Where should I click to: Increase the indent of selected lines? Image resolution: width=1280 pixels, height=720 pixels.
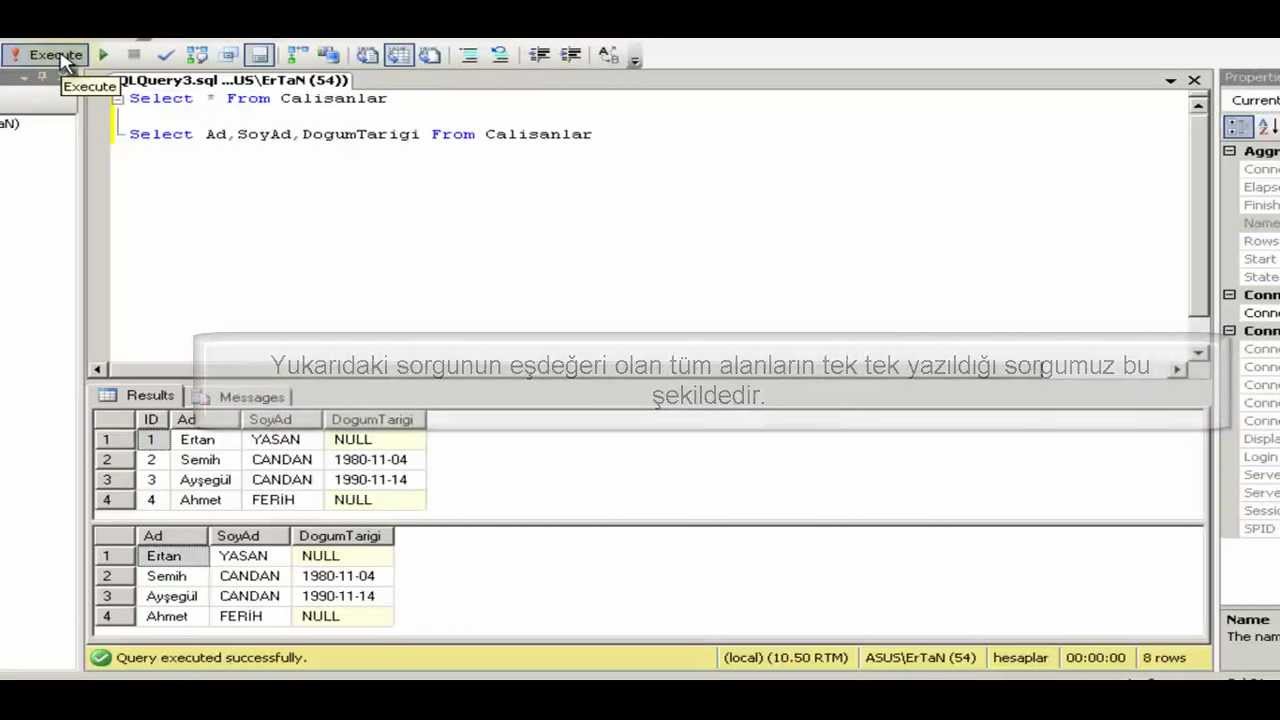click(570, 55)
